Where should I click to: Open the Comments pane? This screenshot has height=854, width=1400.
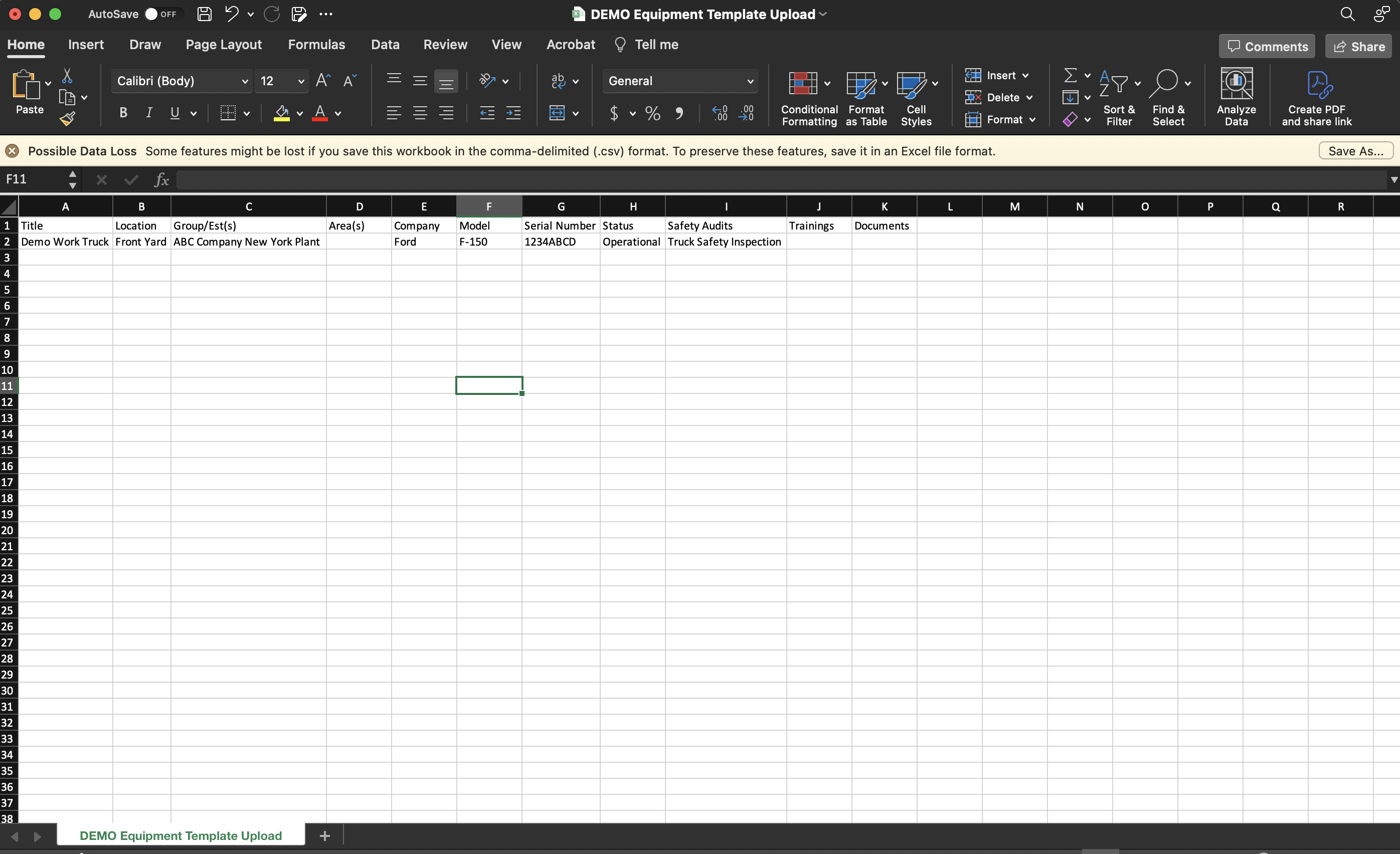point(1267,46)
